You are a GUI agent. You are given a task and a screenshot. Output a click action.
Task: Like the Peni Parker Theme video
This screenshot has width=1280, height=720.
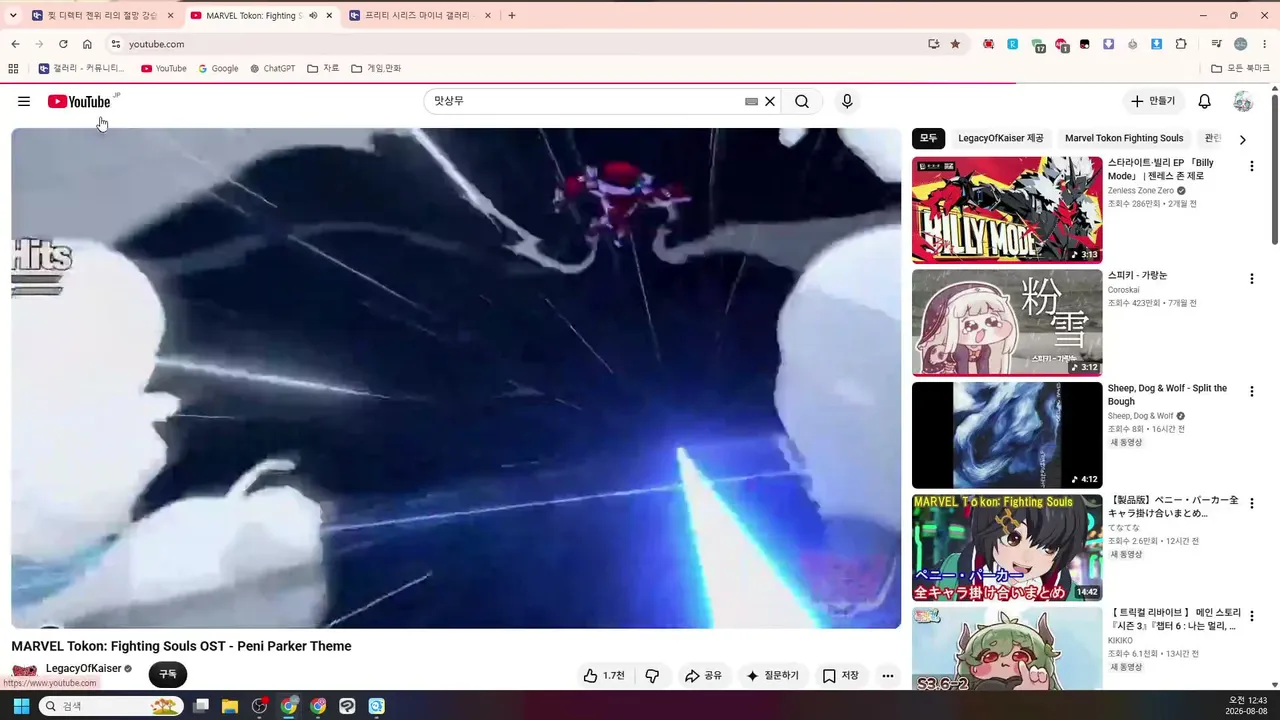604,676
